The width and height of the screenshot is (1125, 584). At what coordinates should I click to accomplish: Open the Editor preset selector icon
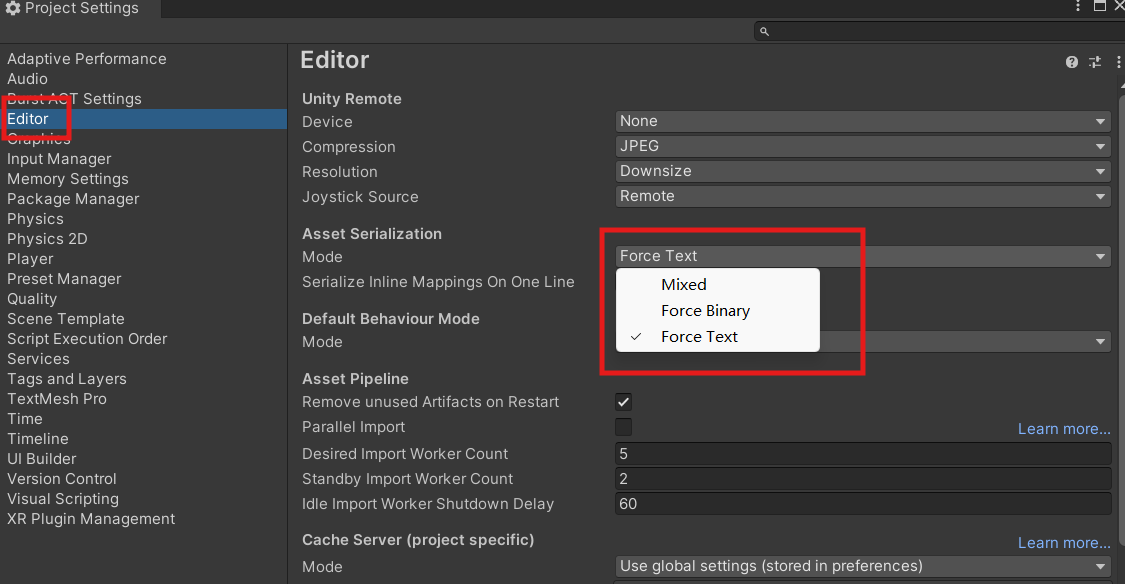[x=1095, y=62]
